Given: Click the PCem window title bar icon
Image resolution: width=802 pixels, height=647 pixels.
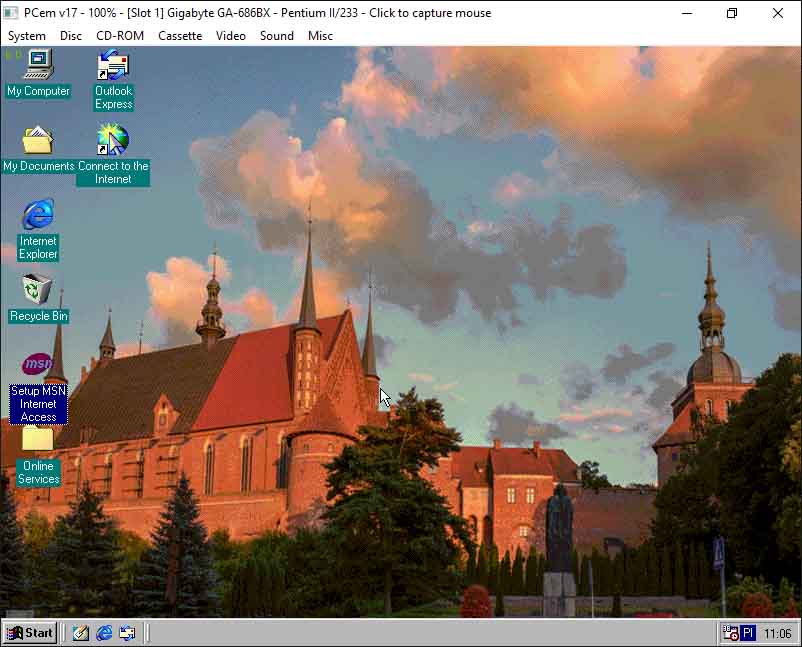Looking at the screenshot, I should [10, 13].
